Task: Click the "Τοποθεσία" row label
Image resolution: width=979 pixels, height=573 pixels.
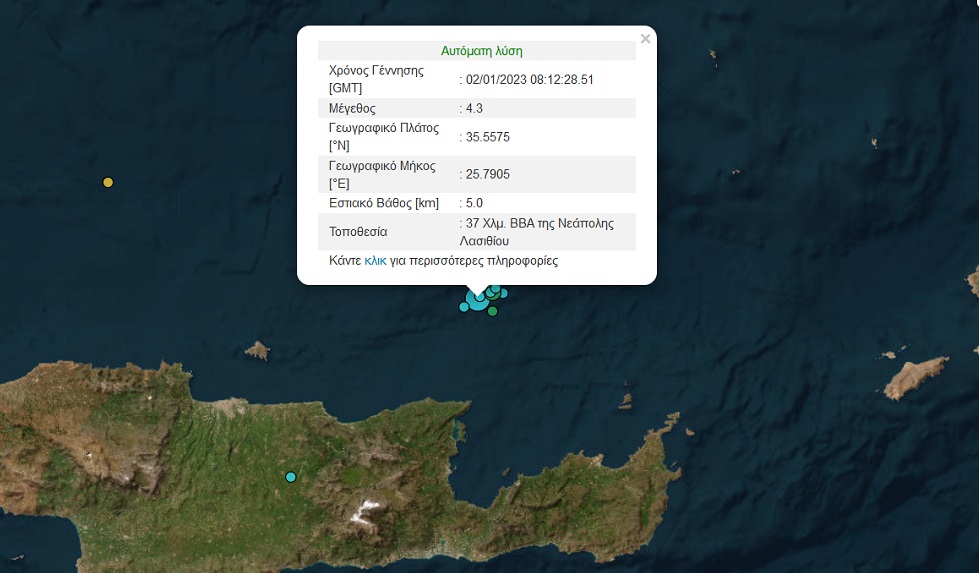Action: coord(357,232)
